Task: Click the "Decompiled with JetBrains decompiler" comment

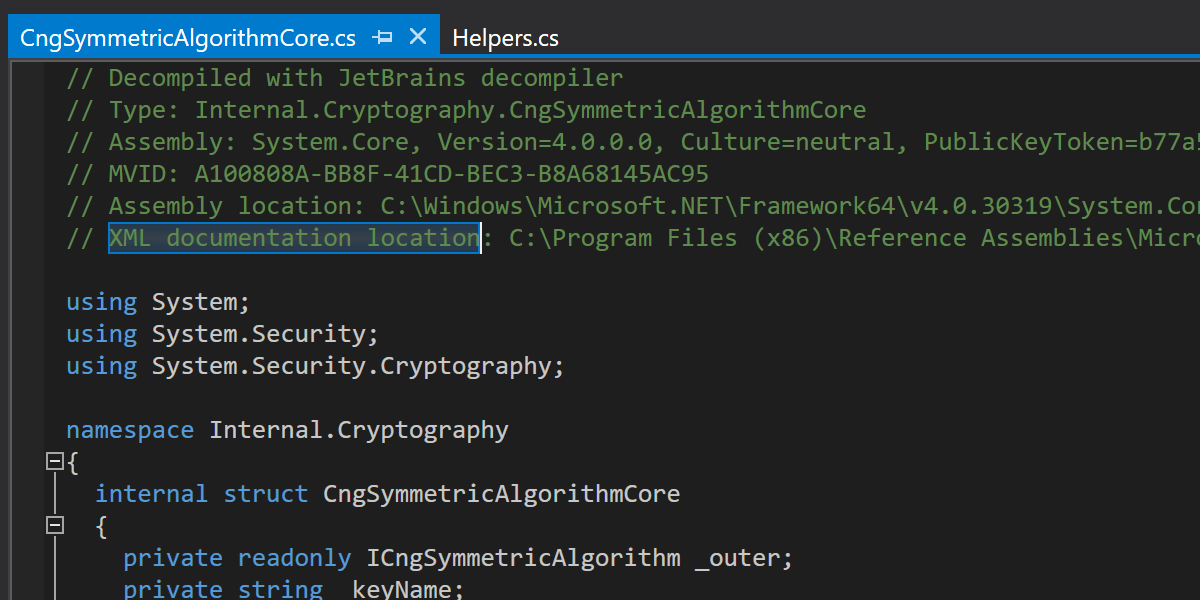Action: point(365,78)
